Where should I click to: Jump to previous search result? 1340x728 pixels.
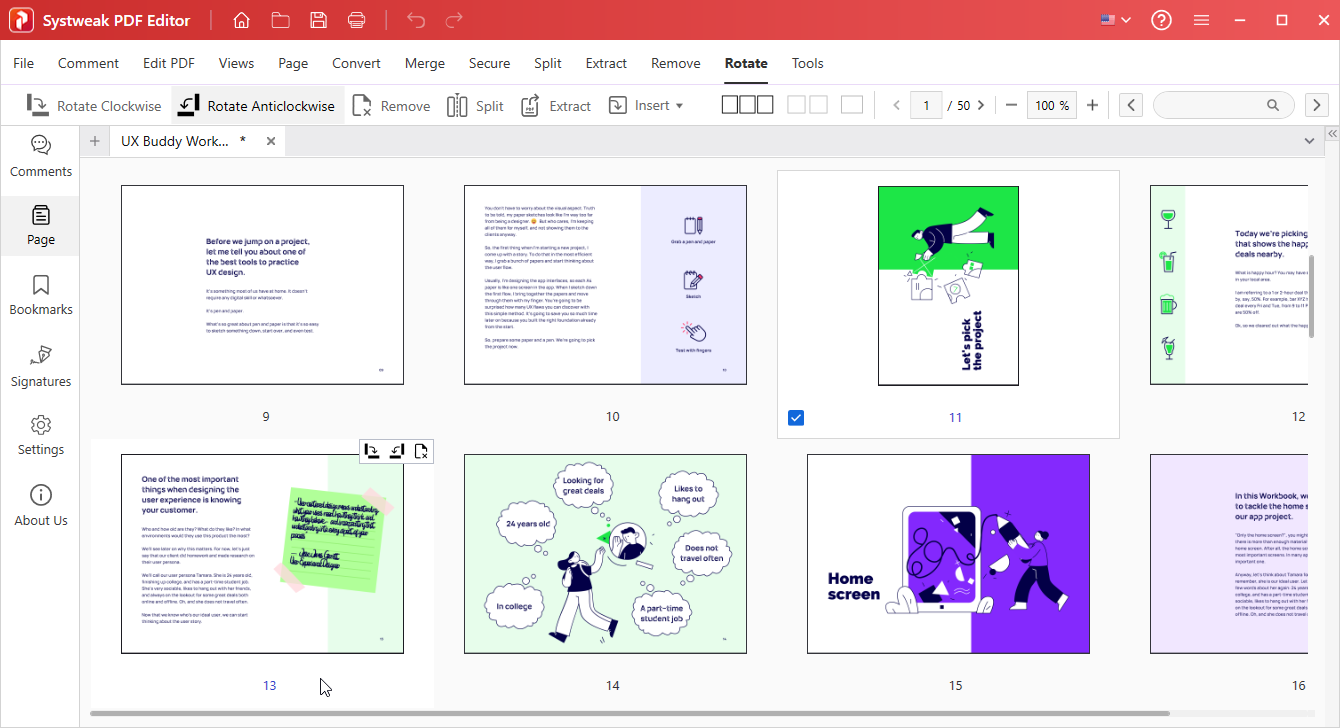pyautogui.click(x=1131, y=105)
